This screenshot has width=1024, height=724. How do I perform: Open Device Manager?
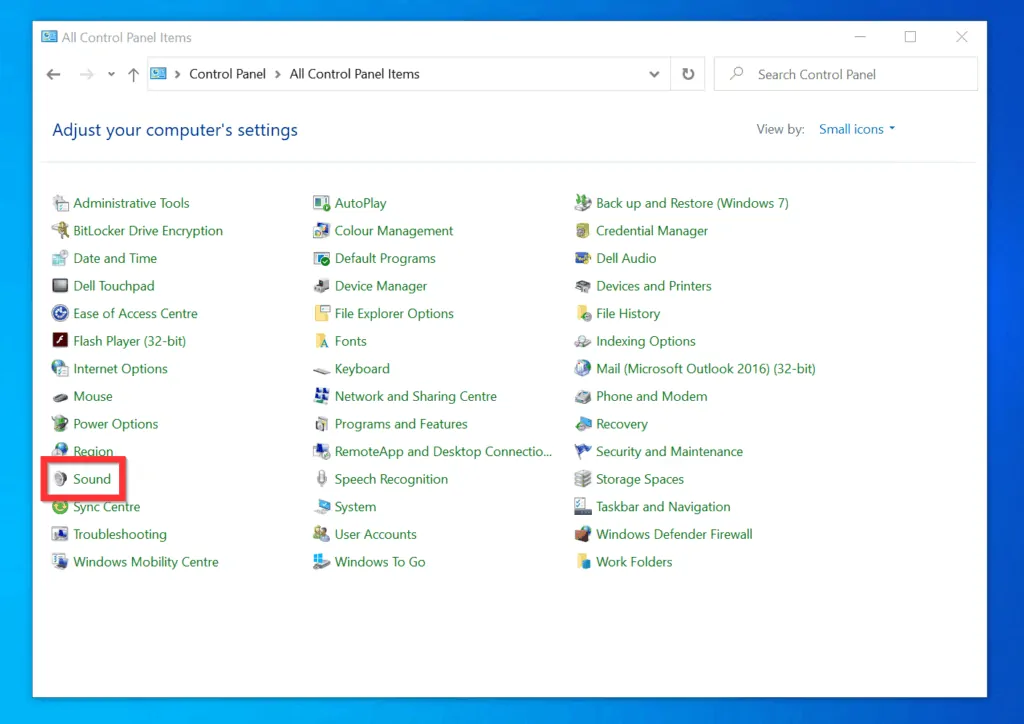pos(380,285)
